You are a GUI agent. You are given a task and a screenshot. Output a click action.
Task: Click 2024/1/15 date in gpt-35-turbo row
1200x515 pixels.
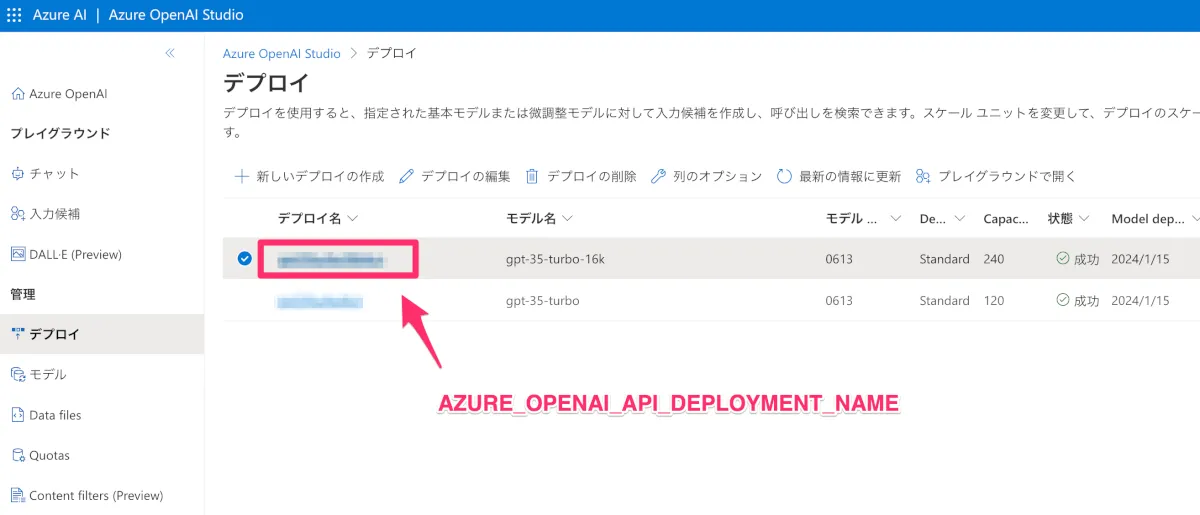pyautogui.click(x=1139, y=300)
